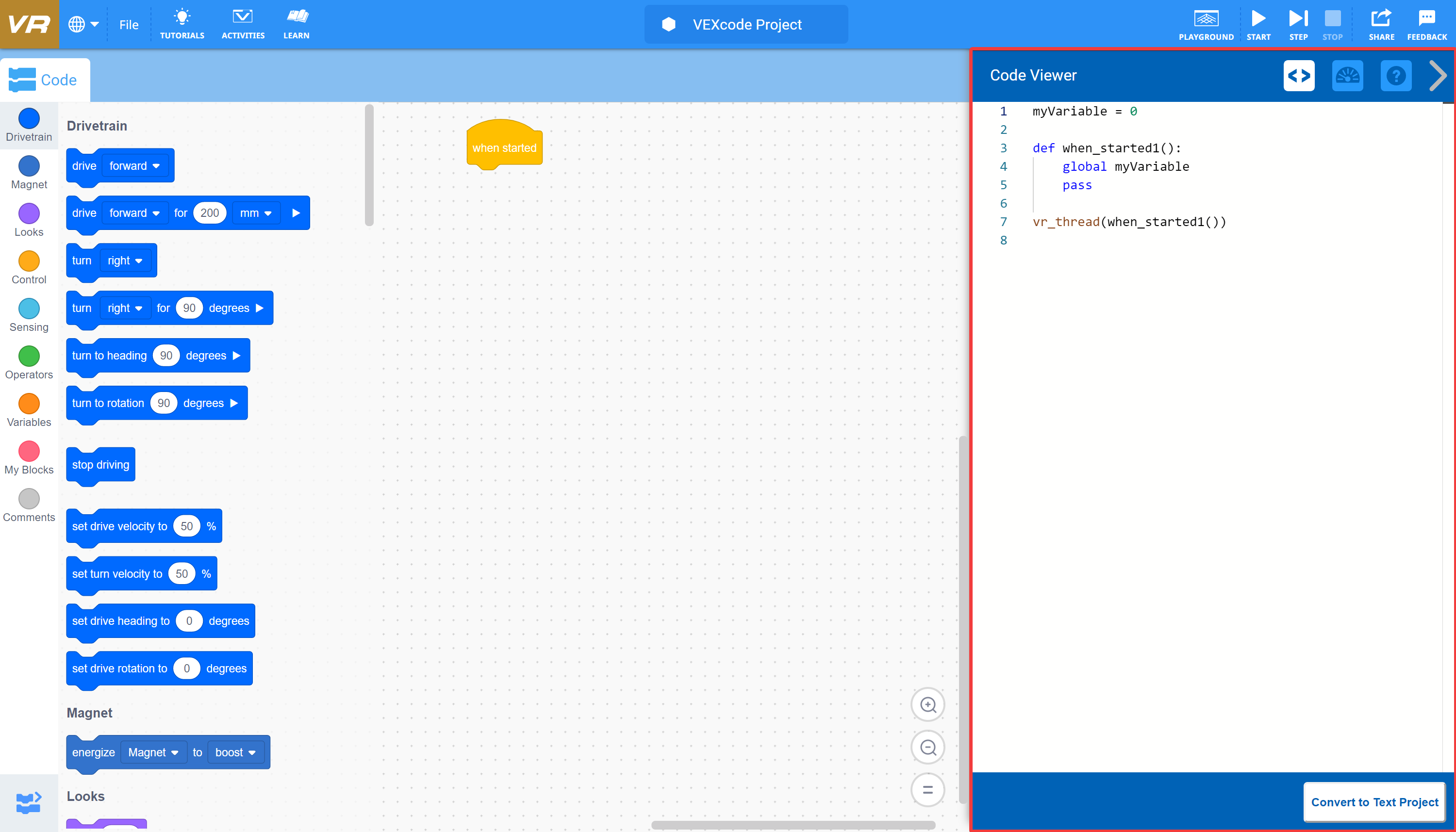
Task: Click the 200 value field in drive block
Action: (x=209, y=212)
